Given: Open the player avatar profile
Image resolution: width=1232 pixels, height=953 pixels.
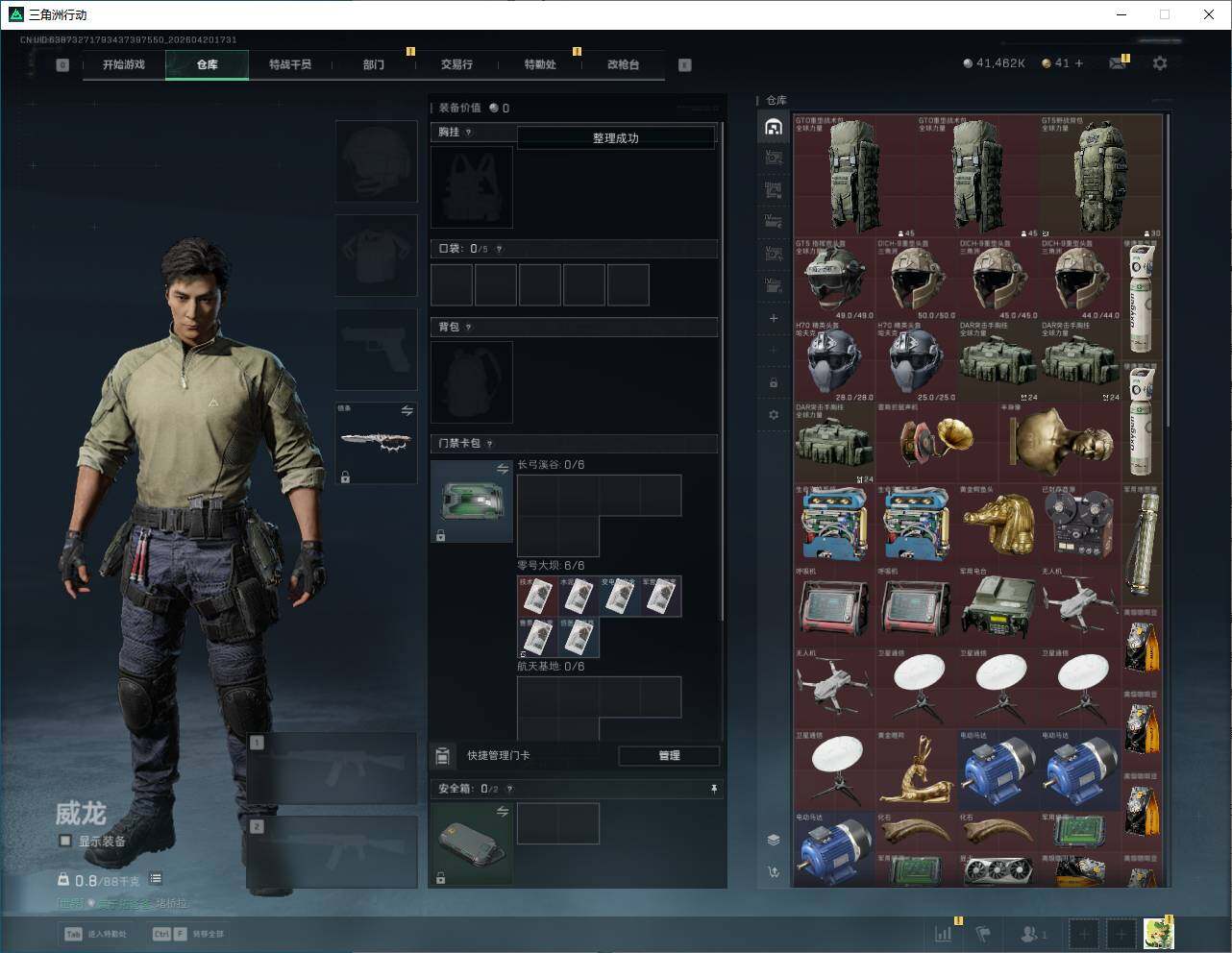Looking at the screenshot, I should (1159, 933).
